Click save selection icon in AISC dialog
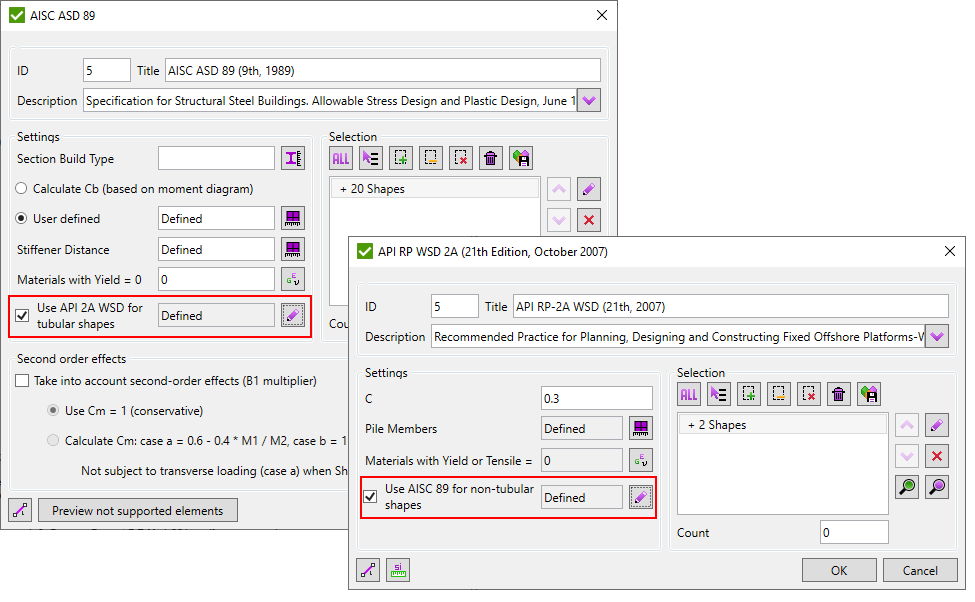 tap(520, 158)
